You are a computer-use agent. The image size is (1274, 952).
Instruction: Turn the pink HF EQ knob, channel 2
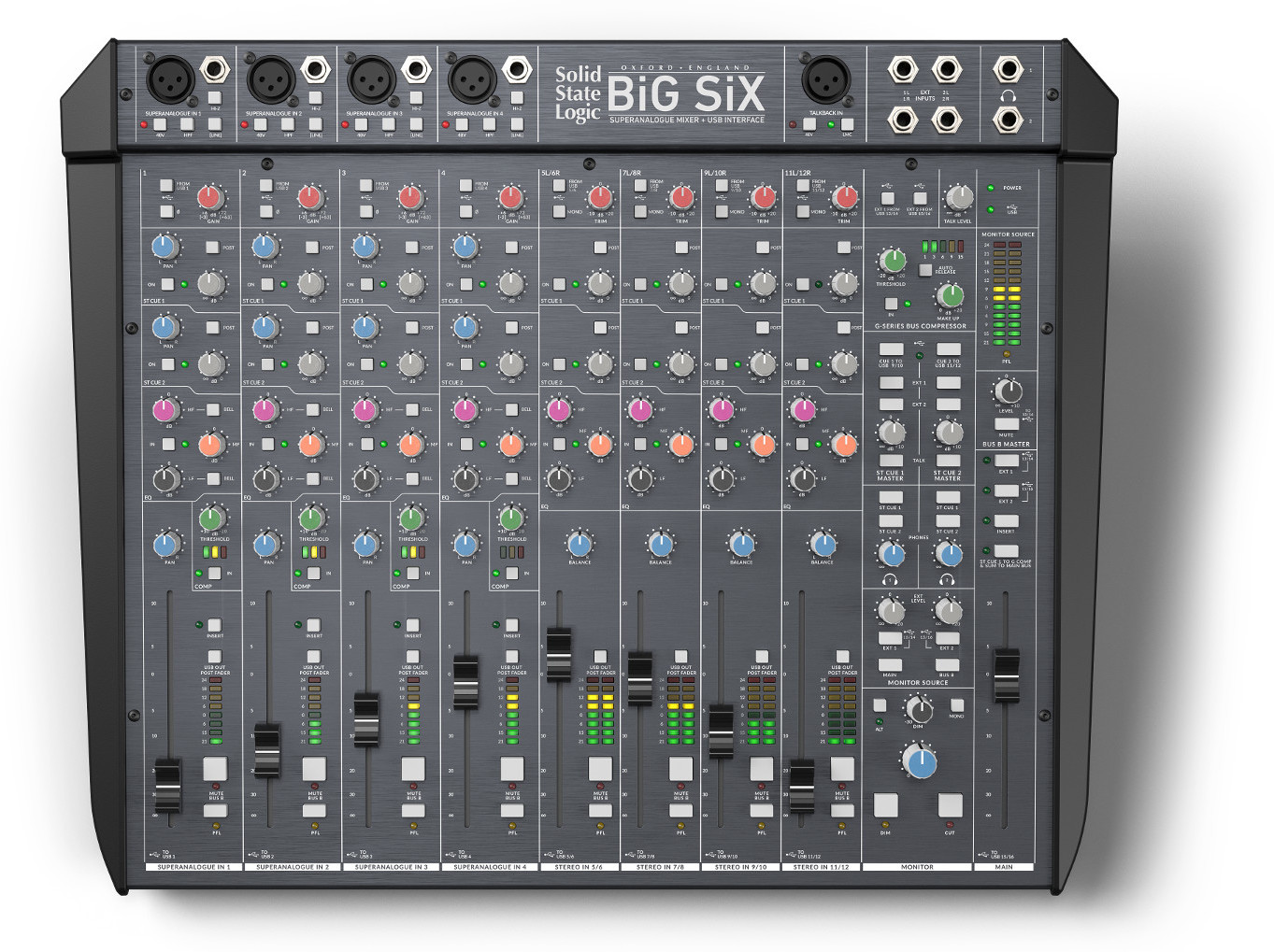[265, 409]
